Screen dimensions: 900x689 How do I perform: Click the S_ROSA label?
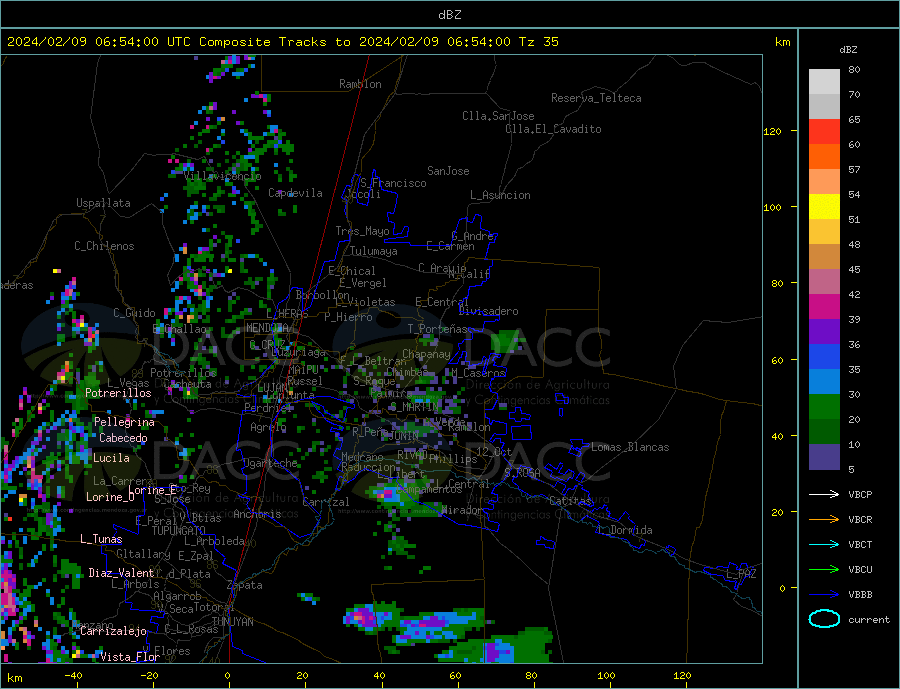[x=522, y=473]
